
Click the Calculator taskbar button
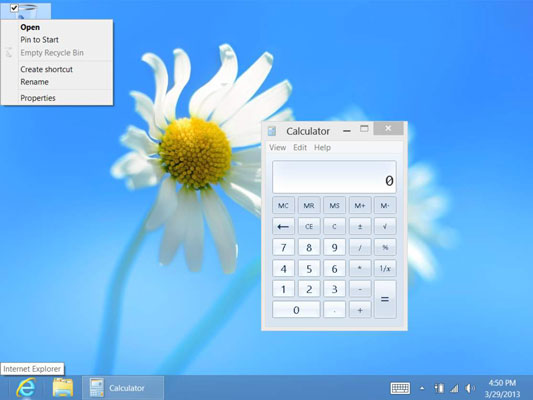(x=123, y=388)
